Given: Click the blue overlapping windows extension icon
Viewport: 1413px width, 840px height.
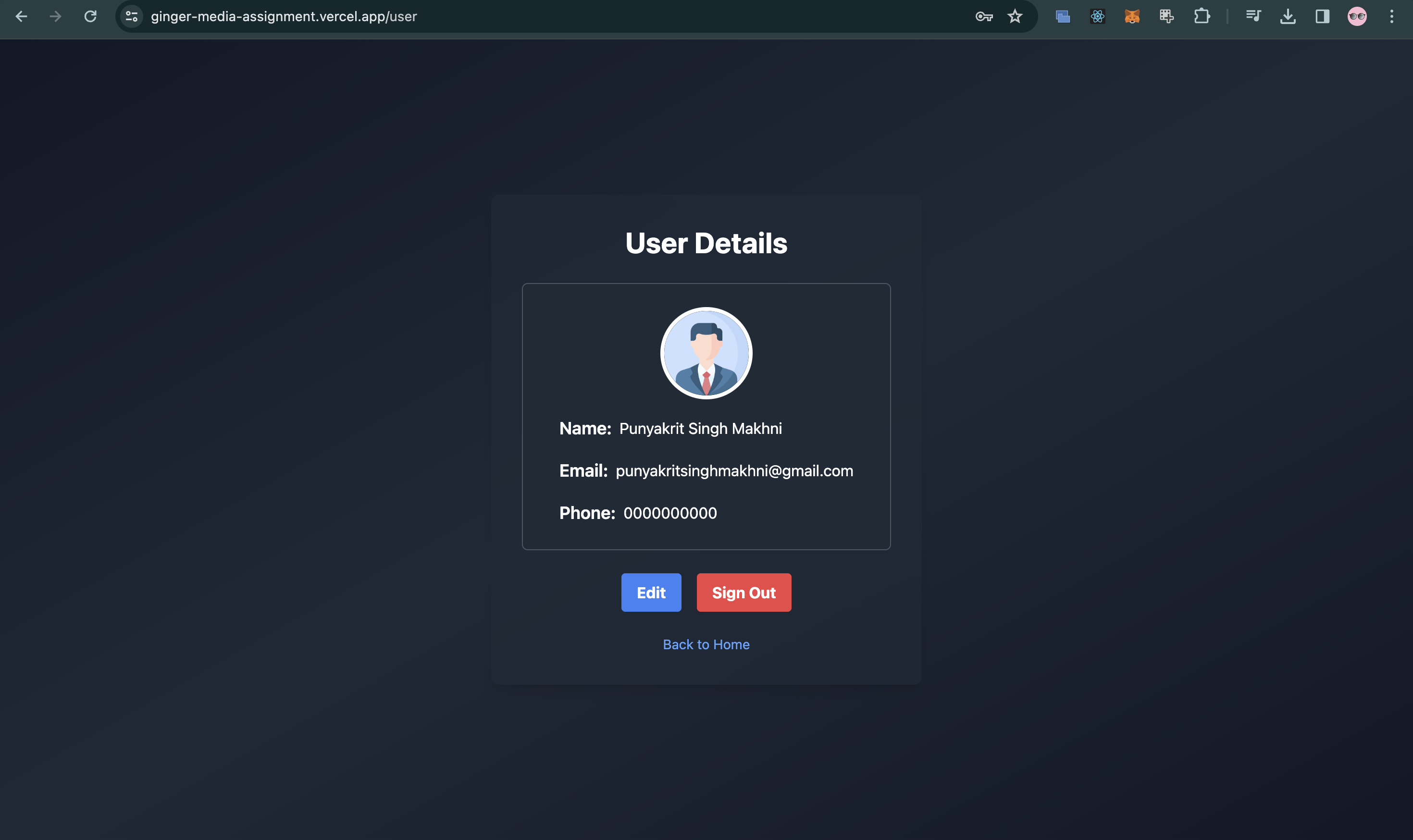Looking at the screenshot, I should [1063, 16].
